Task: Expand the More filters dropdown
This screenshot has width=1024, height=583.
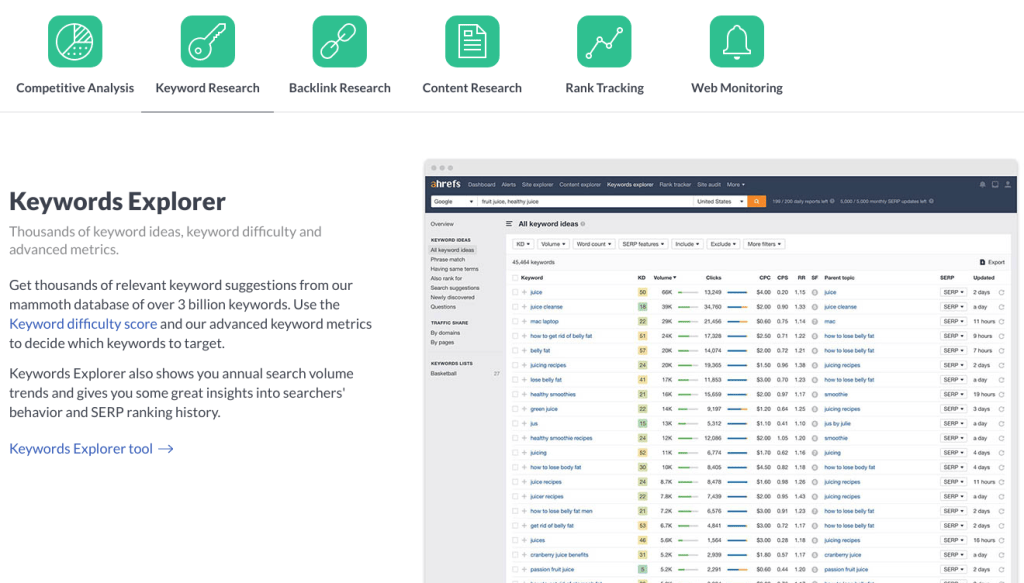Action: click(764, 244)
